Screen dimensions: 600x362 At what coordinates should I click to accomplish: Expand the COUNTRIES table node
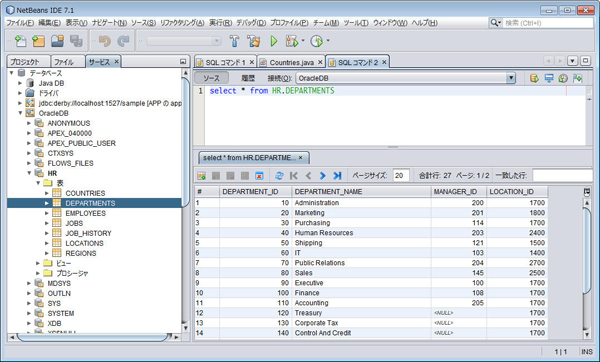pyautogui.click(x=47, y=193)
